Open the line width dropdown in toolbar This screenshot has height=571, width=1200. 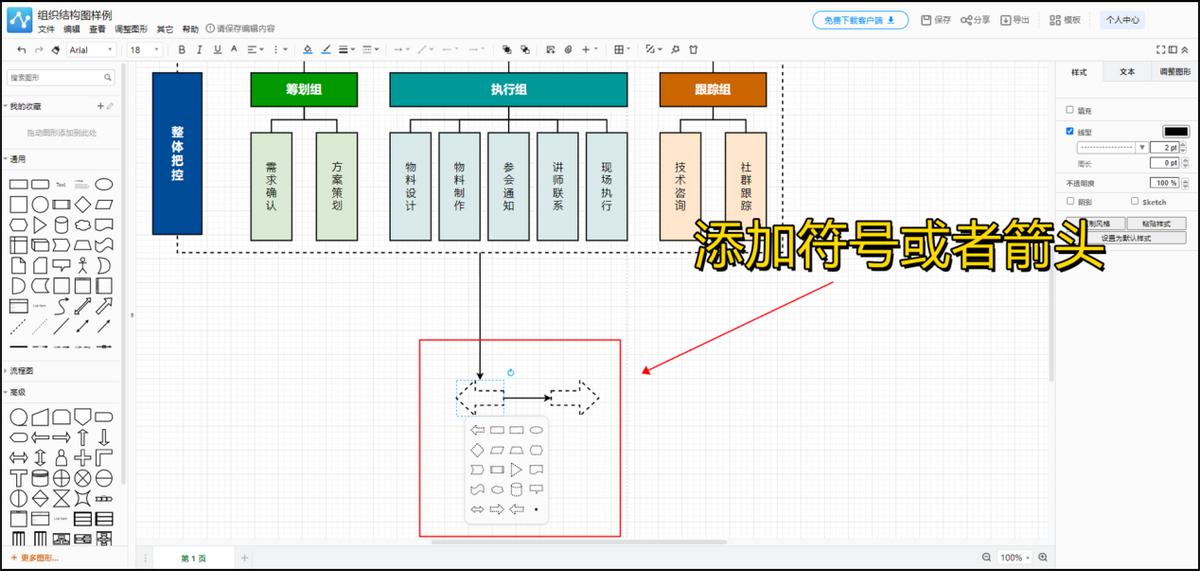point(346,49)
